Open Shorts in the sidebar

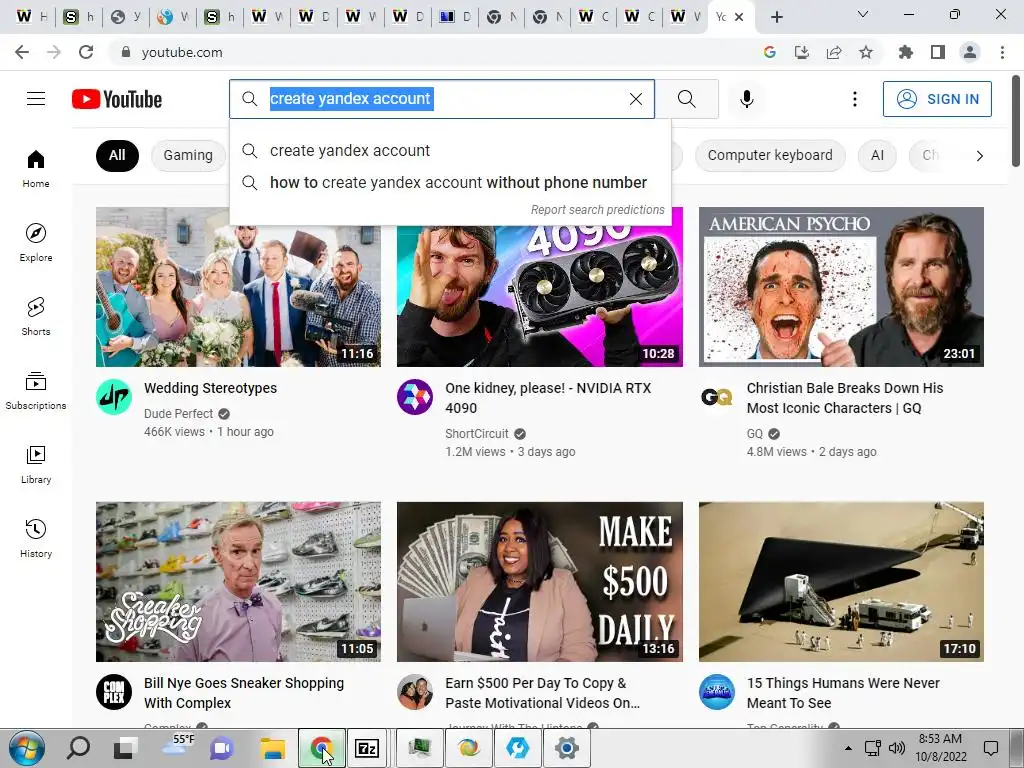pyautogui.click(x=36, y=316)
